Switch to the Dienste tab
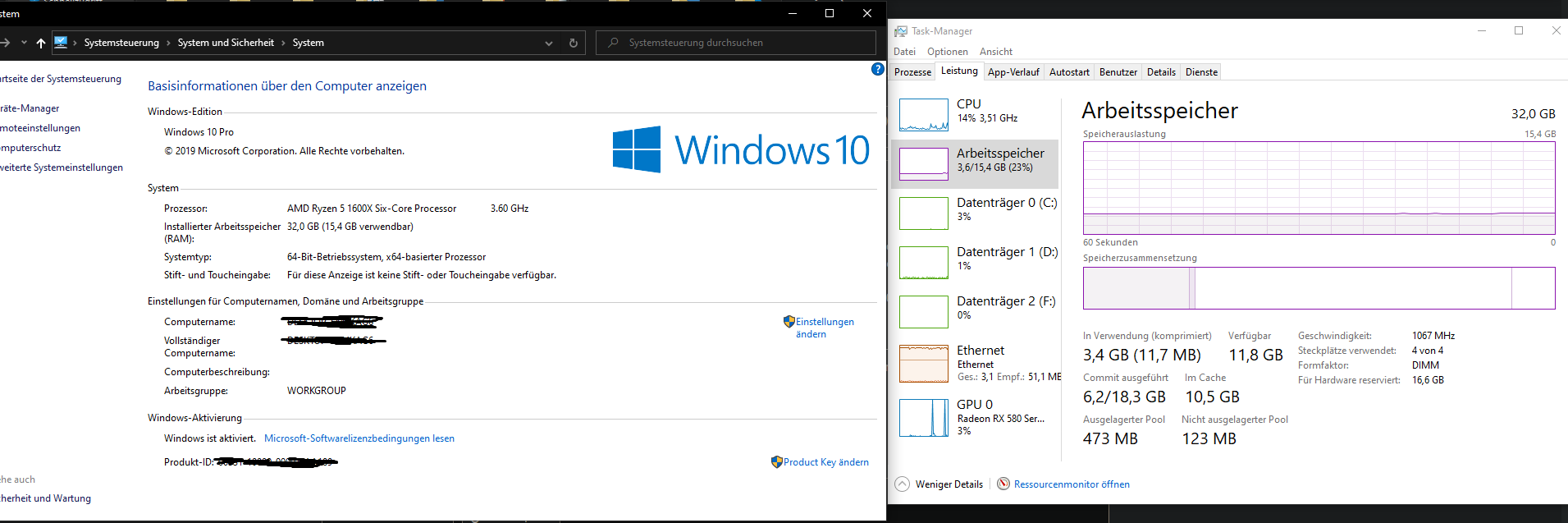Screen dimensions: 1568x523 [1201, 72]
